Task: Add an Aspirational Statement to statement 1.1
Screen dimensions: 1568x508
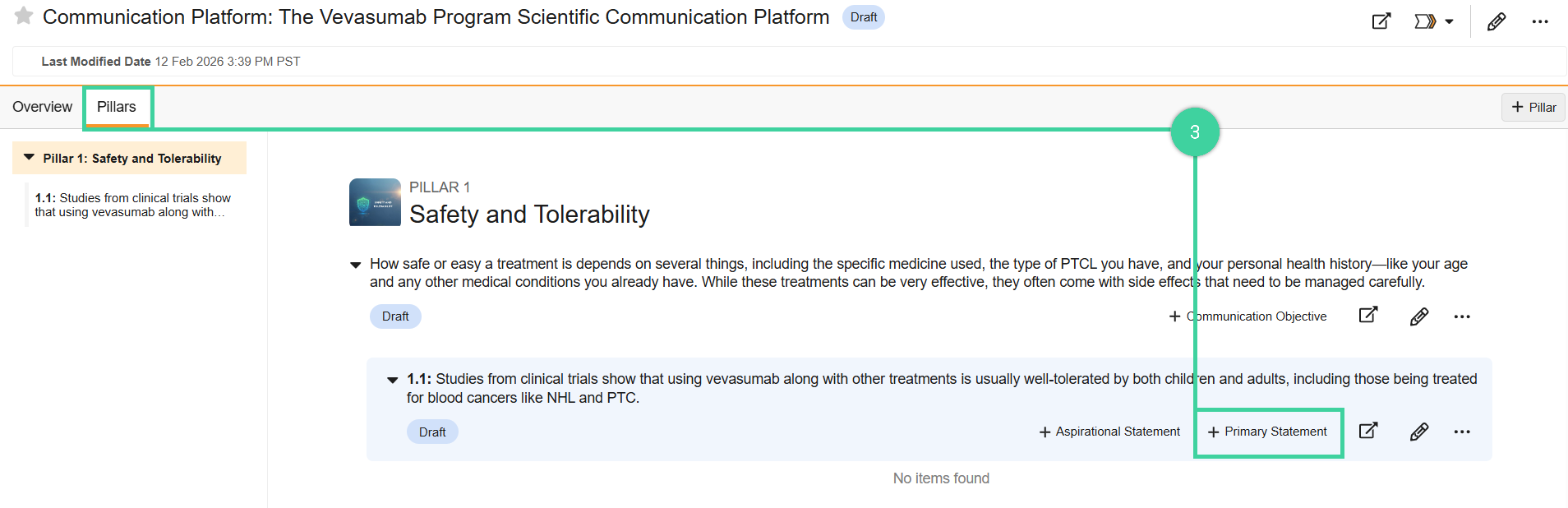Action: 1109,432
